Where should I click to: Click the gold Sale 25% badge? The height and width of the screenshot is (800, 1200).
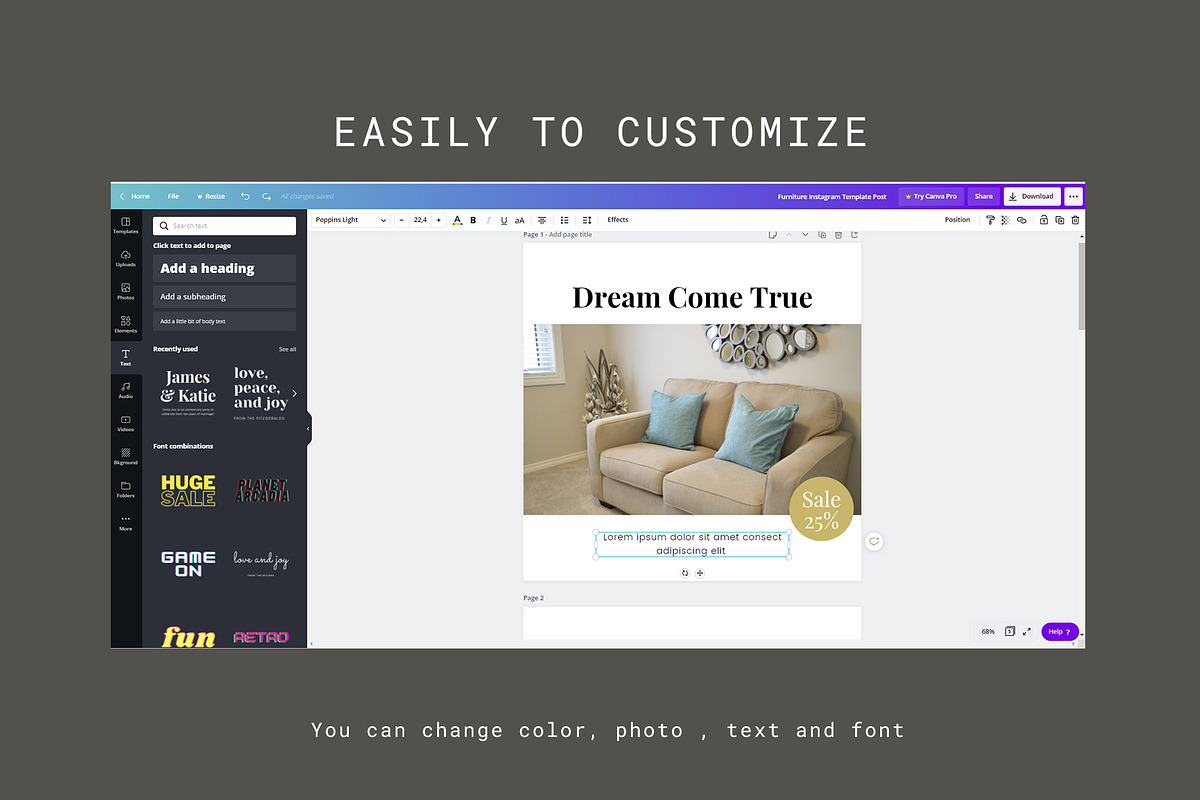point(821,509)
